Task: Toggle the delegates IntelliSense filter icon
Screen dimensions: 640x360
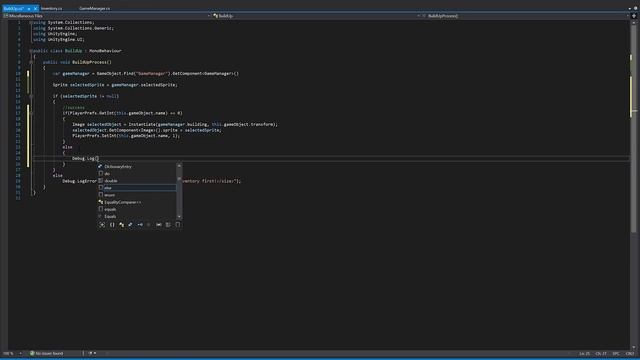Action: (149, 224)
